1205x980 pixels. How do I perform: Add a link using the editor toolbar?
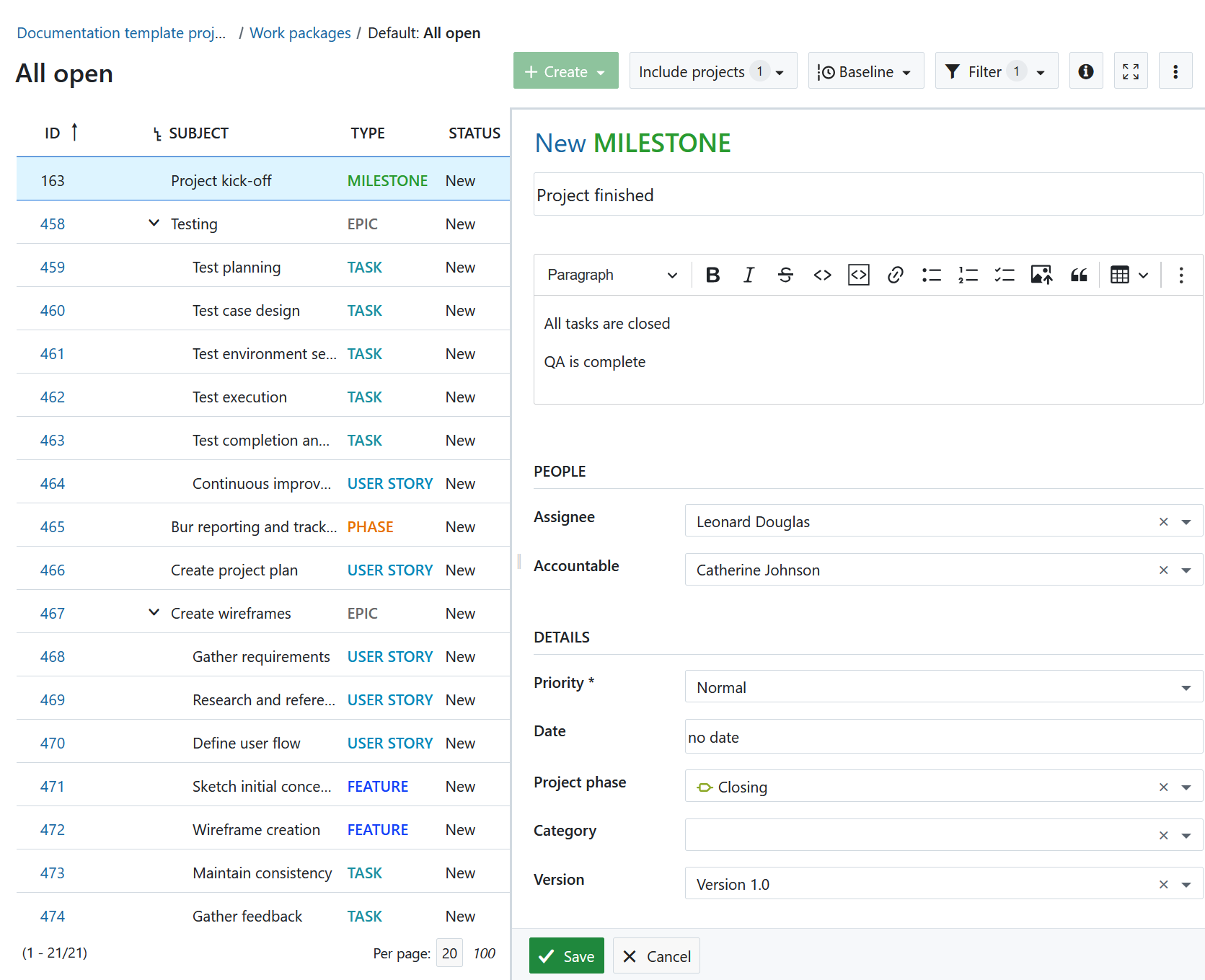(895, 275)
